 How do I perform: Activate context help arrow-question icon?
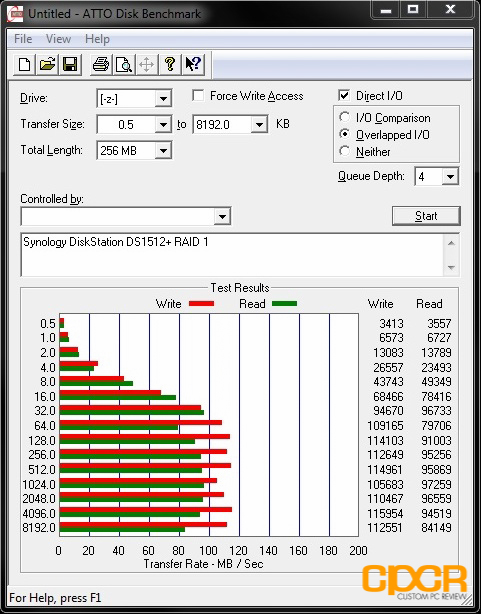(193, 64)
